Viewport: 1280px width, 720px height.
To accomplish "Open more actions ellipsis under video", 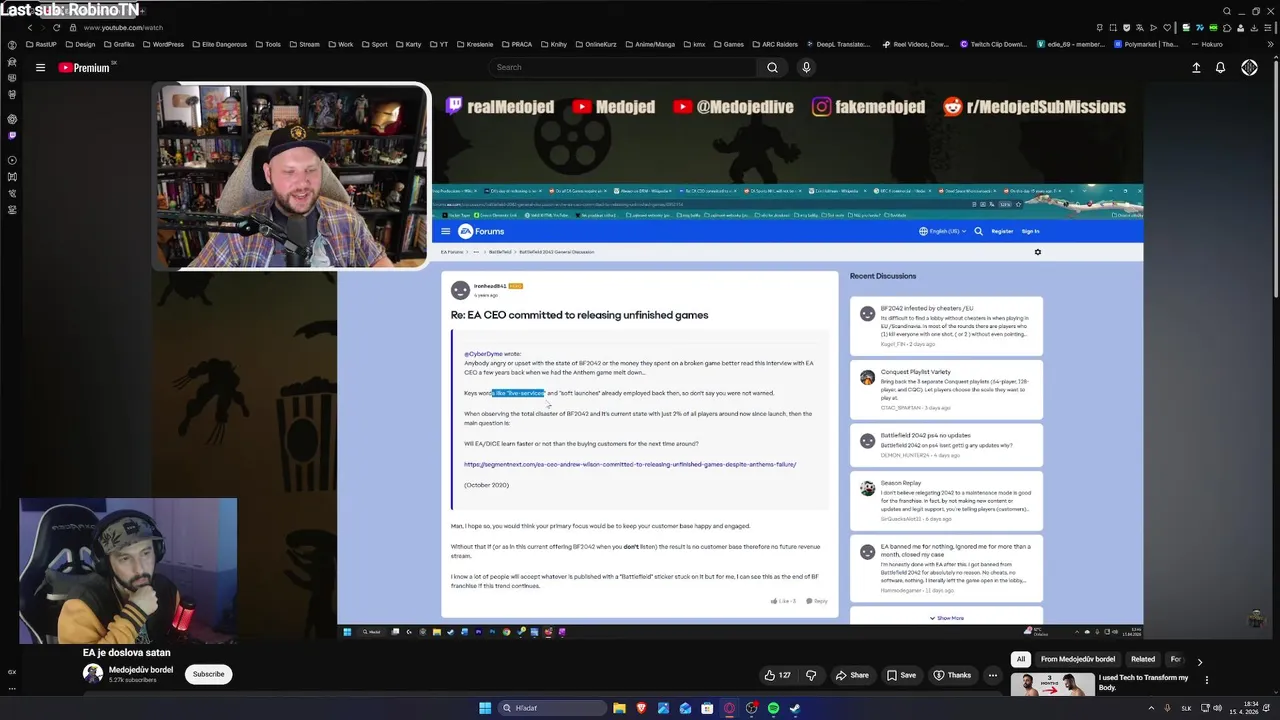I will (993, 675).
